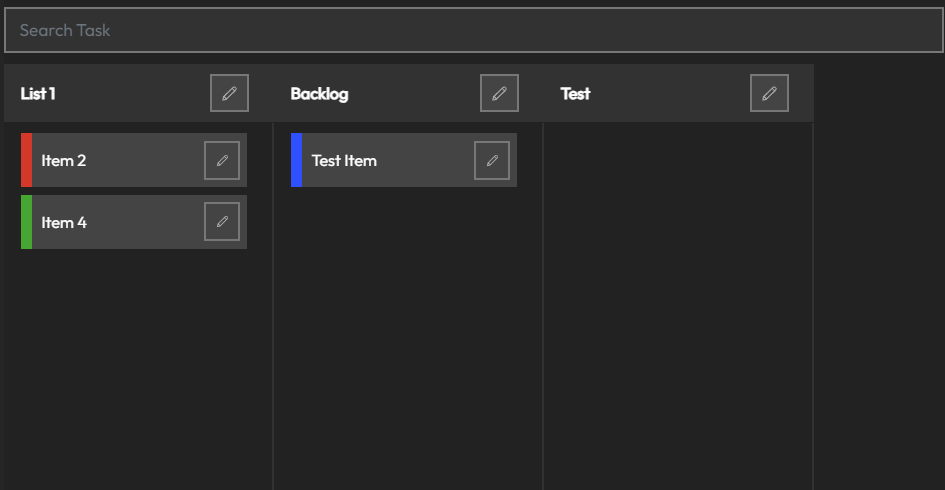
Task: Click the edit pencil for List 1
Action: tap(229, 93)
